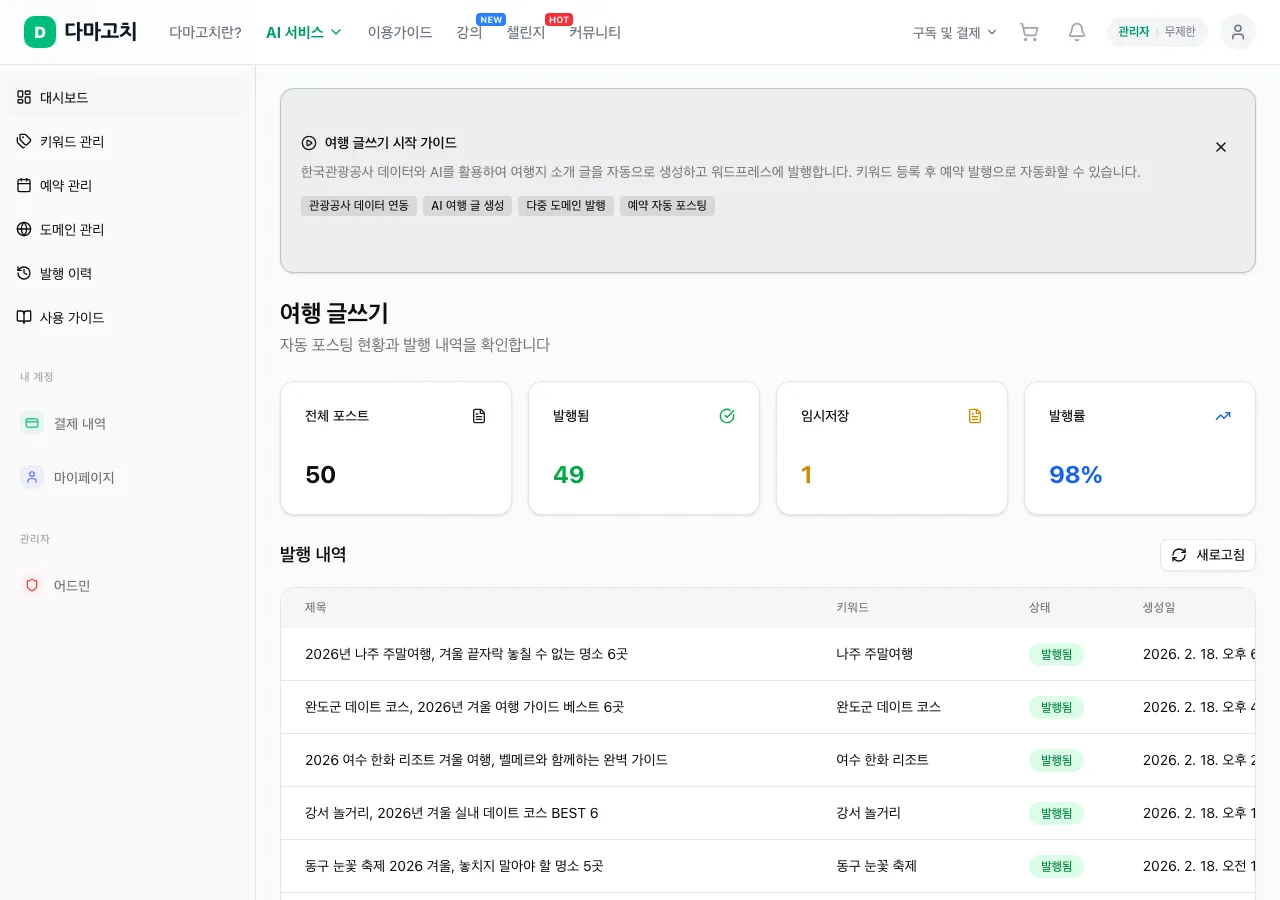Open notifications bell icon

1077,32
